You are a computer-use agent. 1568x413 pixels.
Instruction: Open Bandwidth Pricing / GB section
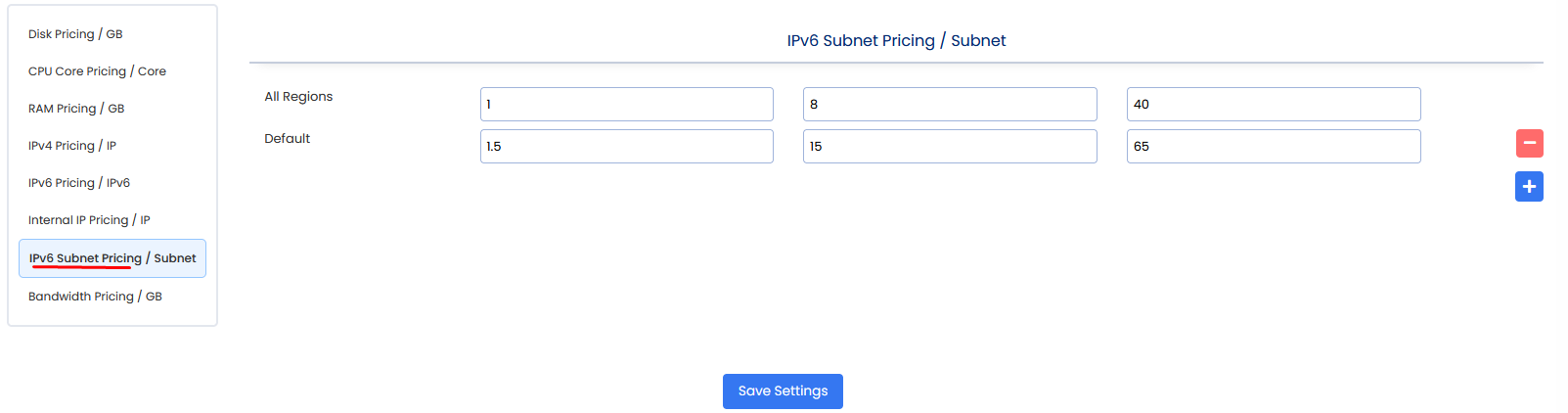[x=95, y=297]
